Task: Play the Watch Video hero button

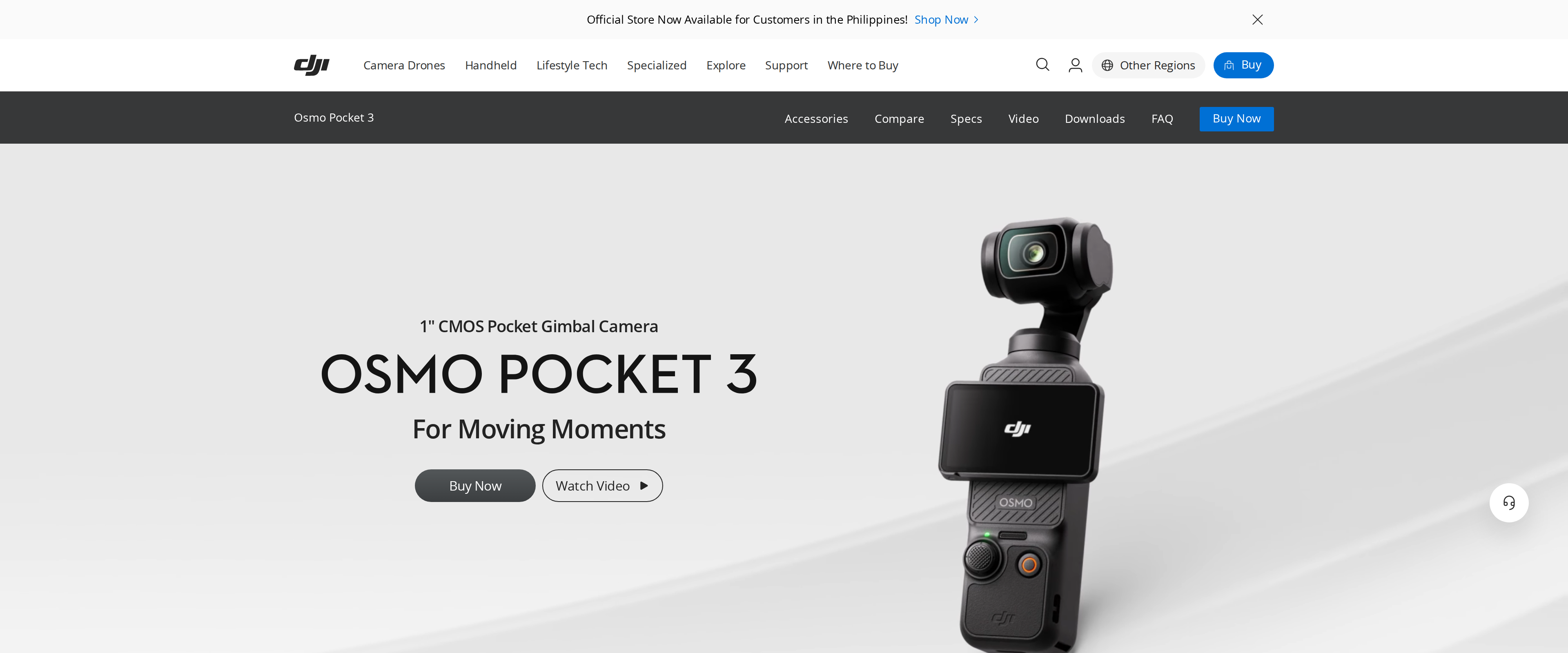Action: [602, 486]
